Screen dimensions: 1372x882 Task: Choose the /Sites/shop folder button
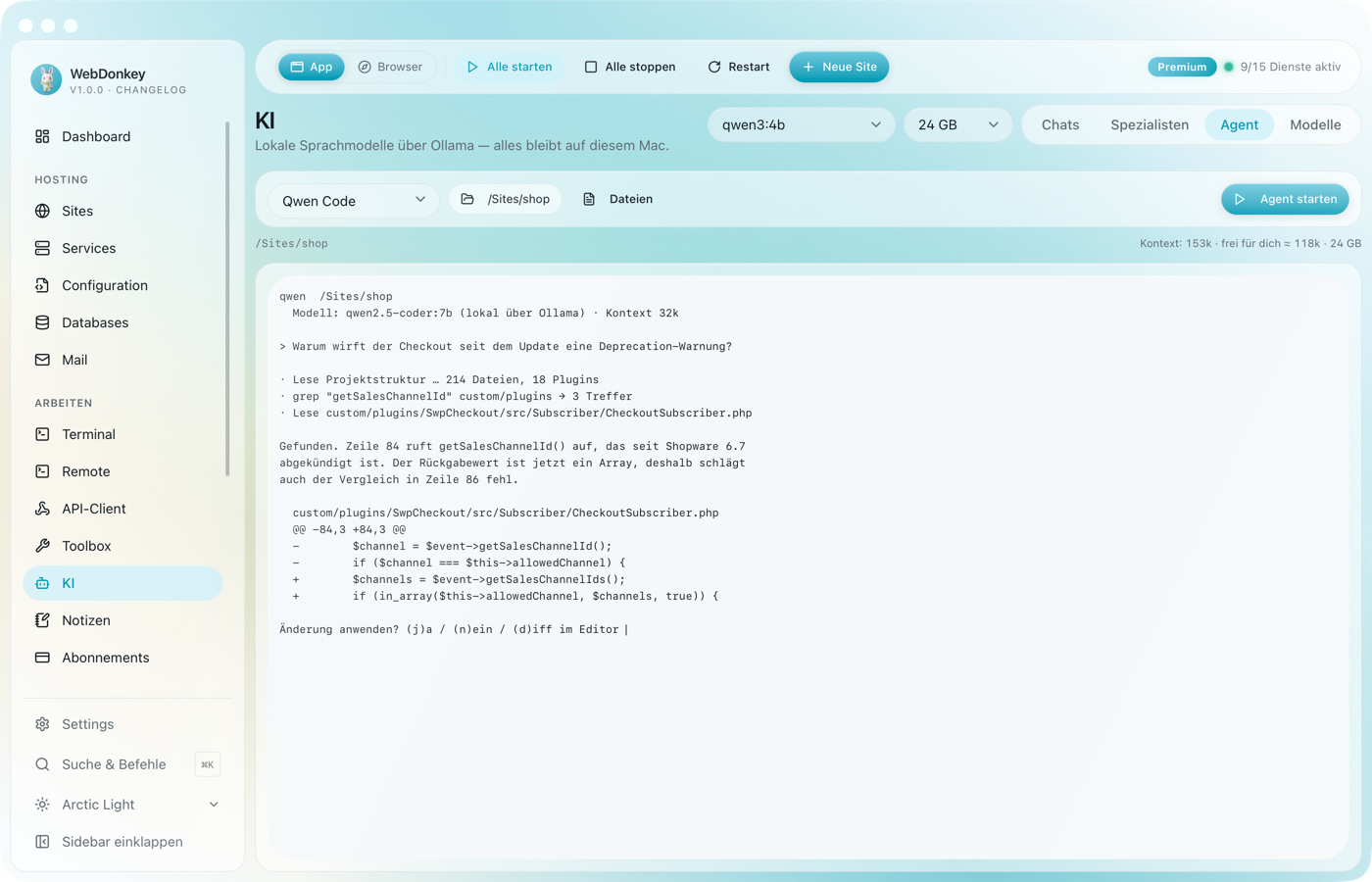506,199
